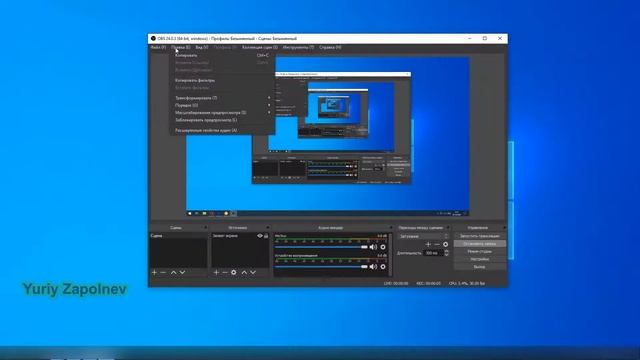Open the Коллекция сцен menu
The image size is (640, 360).
(x=260, y=47)
